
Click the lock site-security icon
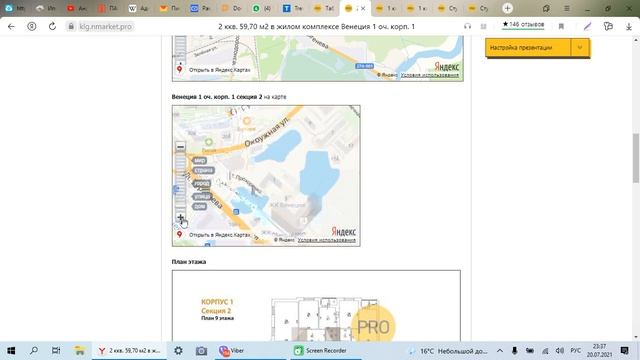coord(71,27)
